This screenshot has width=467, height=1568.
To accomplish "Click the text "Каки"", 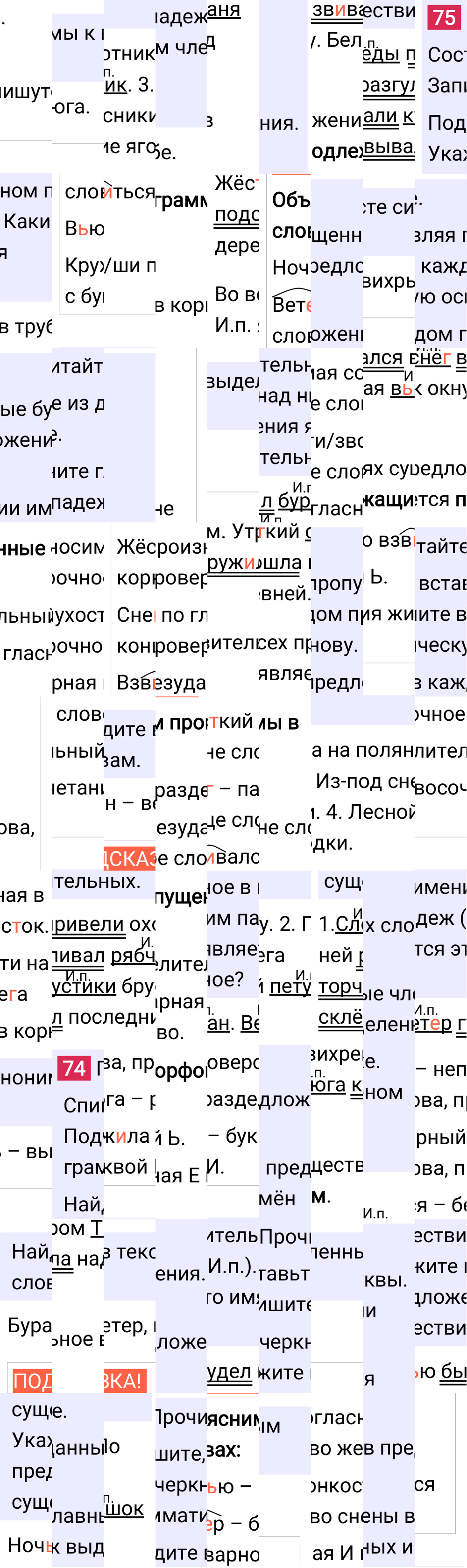I will 27,221.
